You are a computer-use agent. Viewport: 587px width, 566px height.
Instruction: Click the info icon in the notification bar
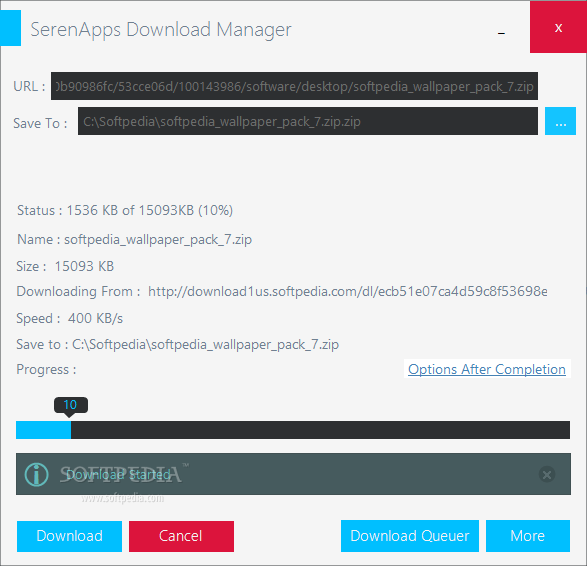pyautogui.click(x=36, y=474)
